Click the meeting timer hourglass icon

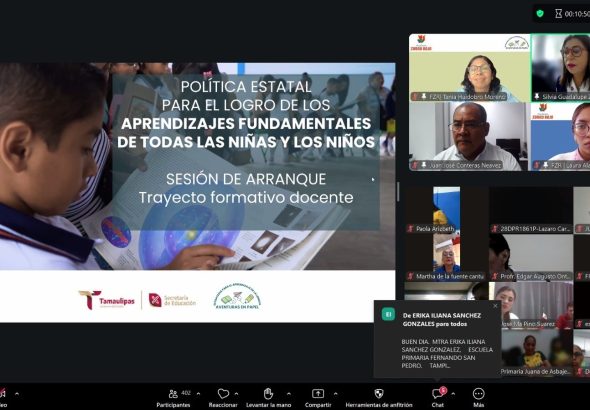point(559,14)
